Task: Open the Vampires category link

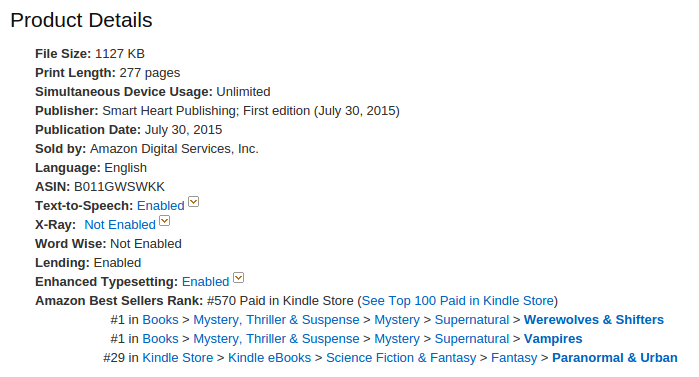Action: tap(553, 339)
